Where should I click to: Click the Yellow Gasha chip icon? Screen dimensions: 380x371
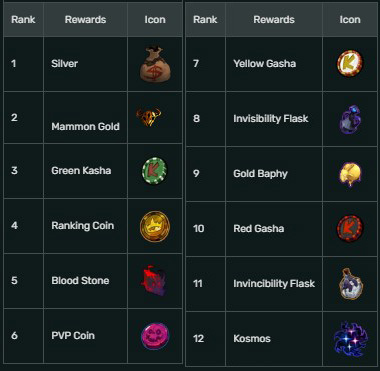click(x=350, y=63)
